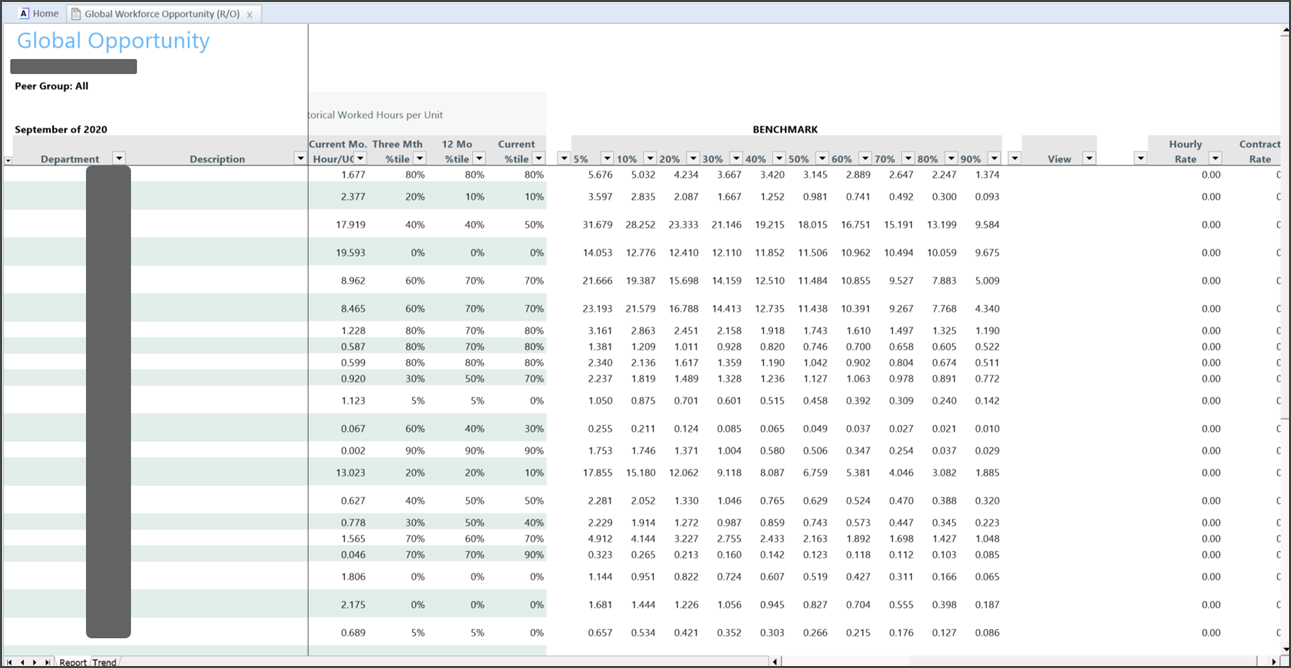Select the cell with value 17.919
Image resolution: width=1291 pixels, height=668 pixels.
tap(350, 225)
